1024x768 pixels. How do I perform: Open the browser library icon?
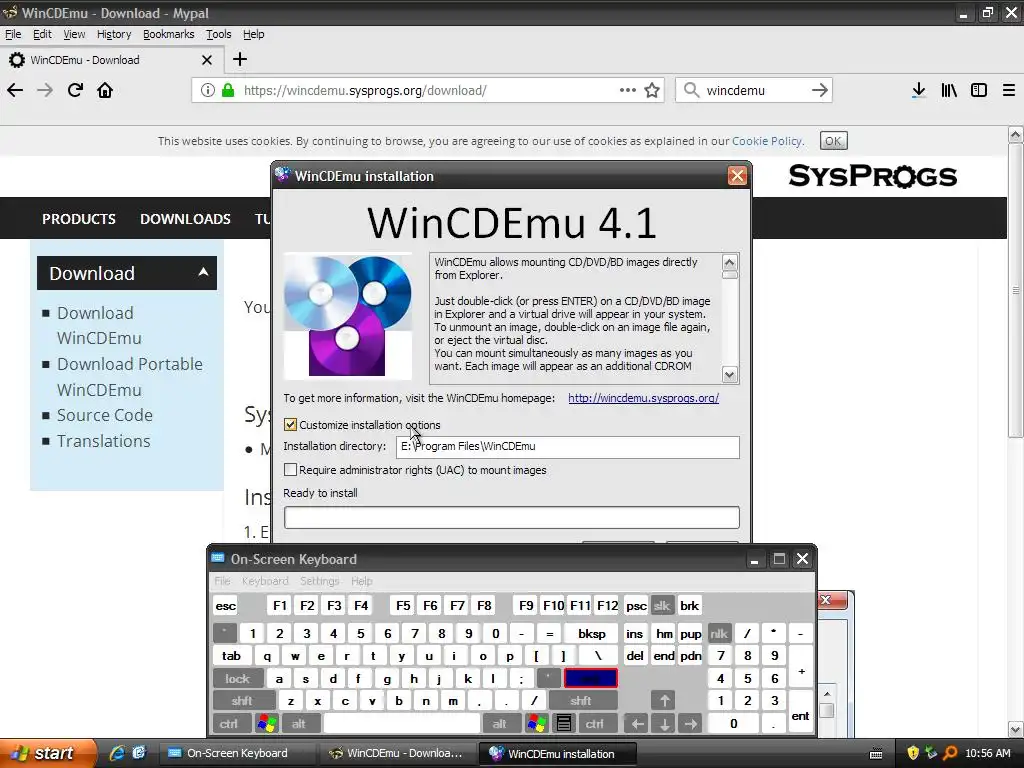[949, 90]
